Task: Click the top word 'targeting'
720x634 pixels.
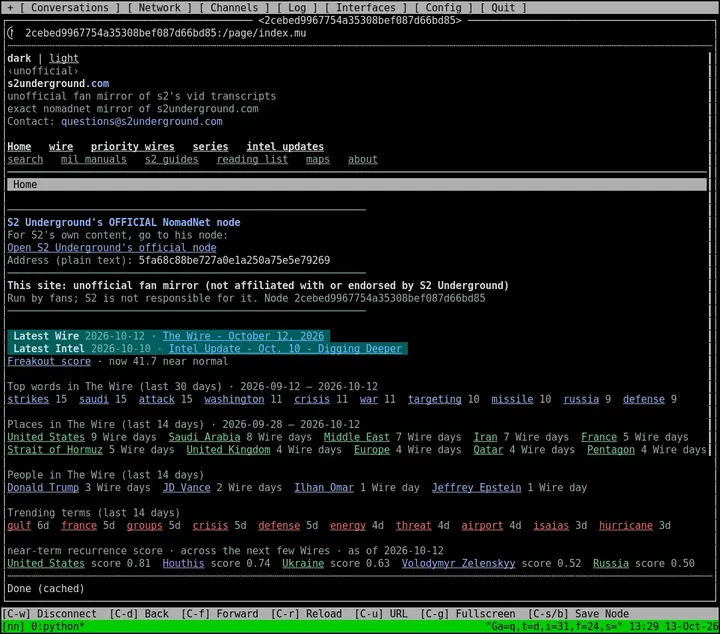Action: click(x=434, y=399)
